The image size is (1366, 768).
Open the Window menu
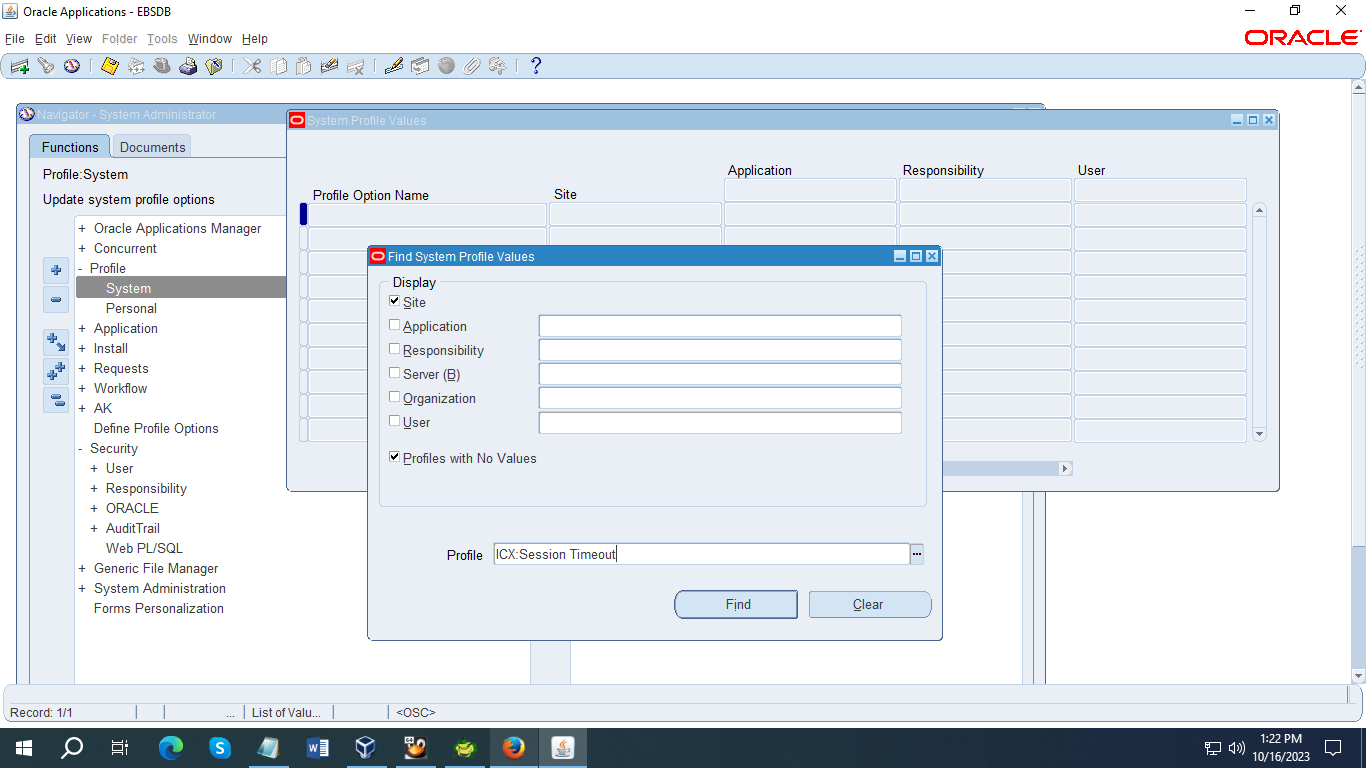[x=210, y=39]
